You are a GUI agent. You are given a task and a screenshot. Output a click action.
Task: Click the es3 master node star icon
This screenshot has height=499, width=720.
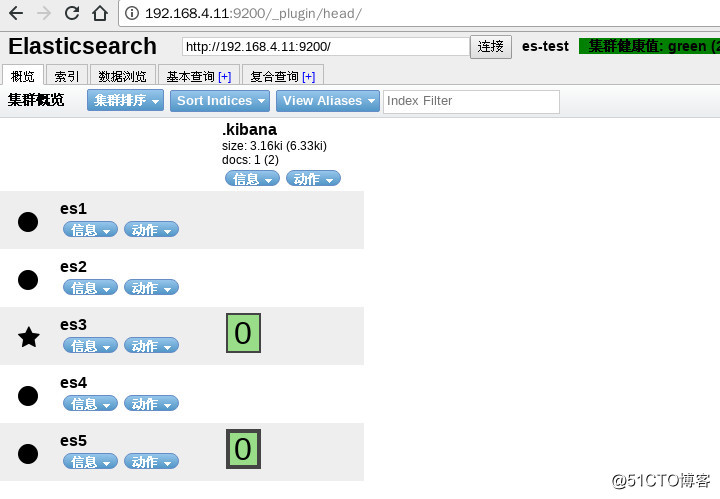[x=28, y=337]
